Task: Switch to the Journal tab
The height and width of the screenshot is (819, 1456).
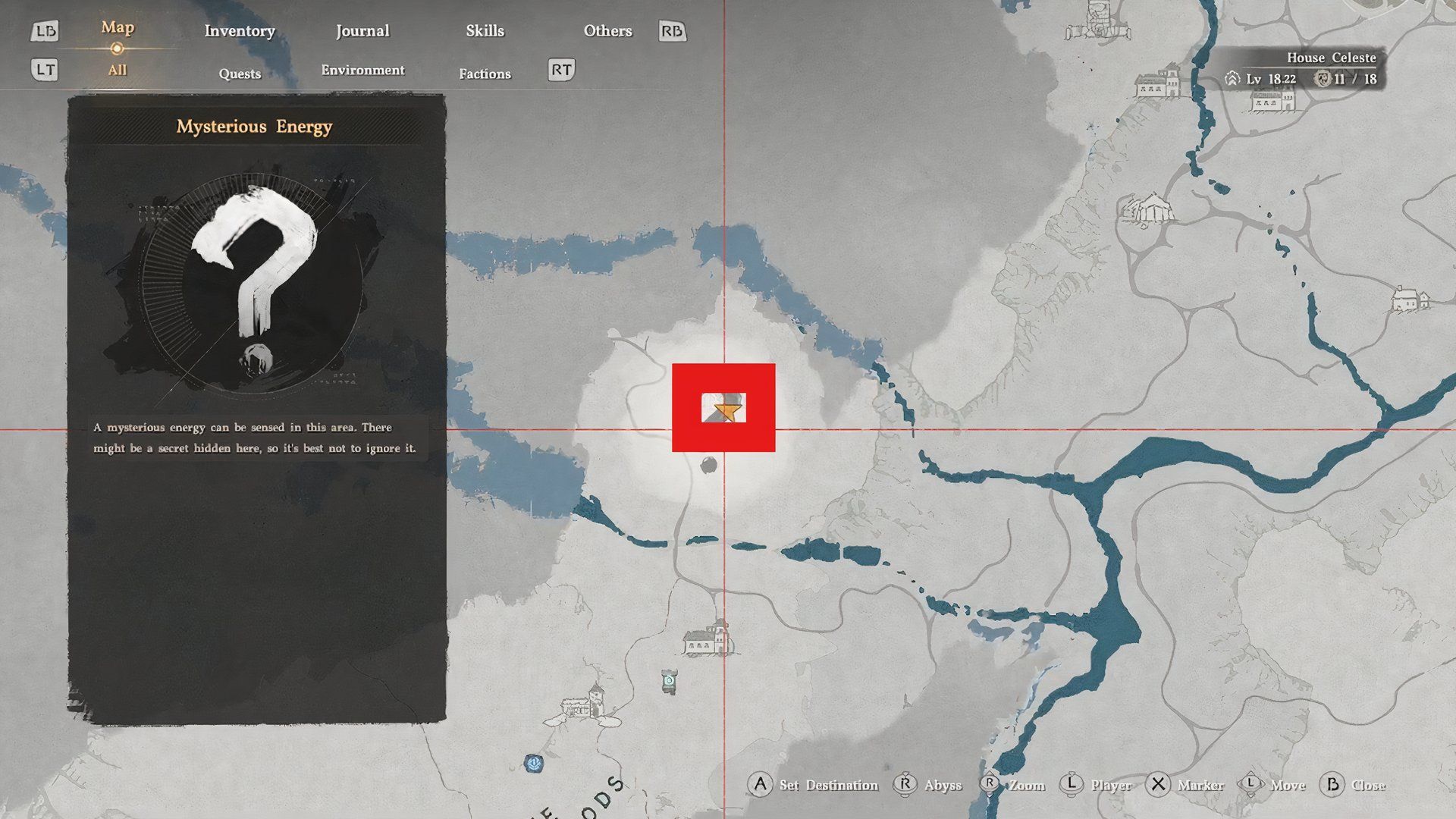Action: click(362, 31)
